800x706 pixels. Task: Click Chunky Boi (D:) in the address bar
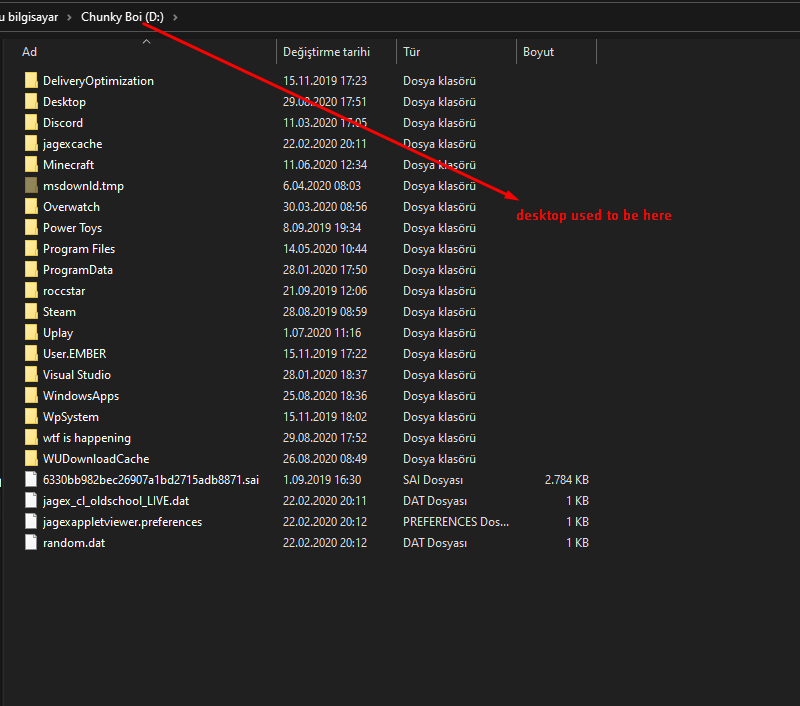(x=122, y=17)
